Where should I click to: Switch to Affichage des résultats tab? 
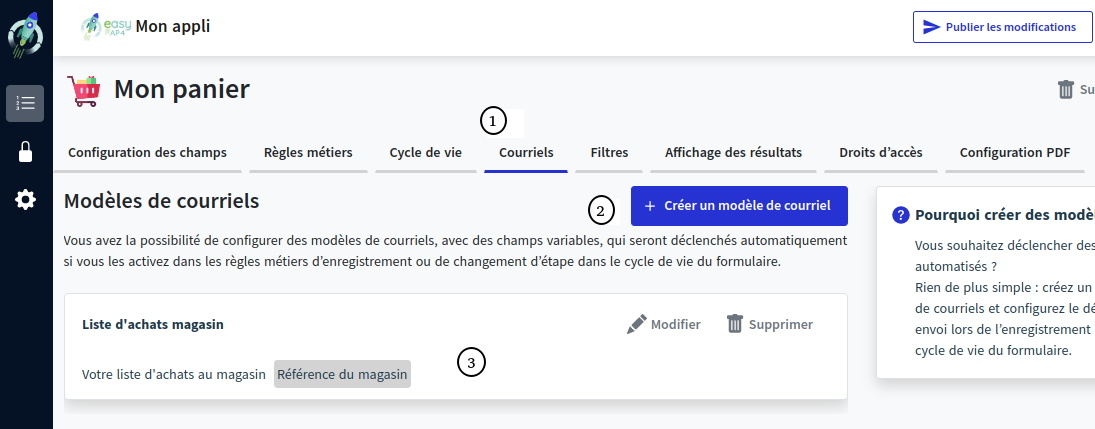[733, 153]
